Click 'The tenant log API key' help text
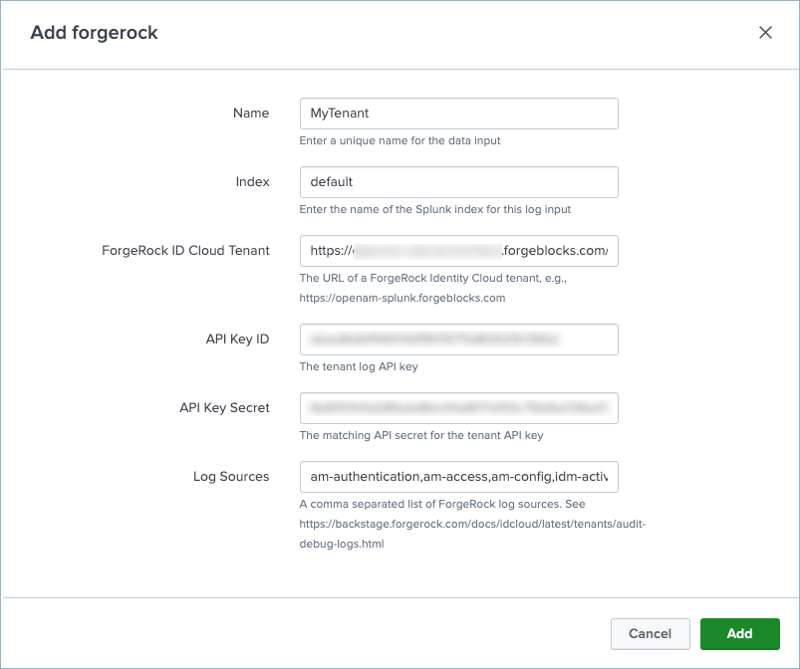800x669 pixels. 358,367
